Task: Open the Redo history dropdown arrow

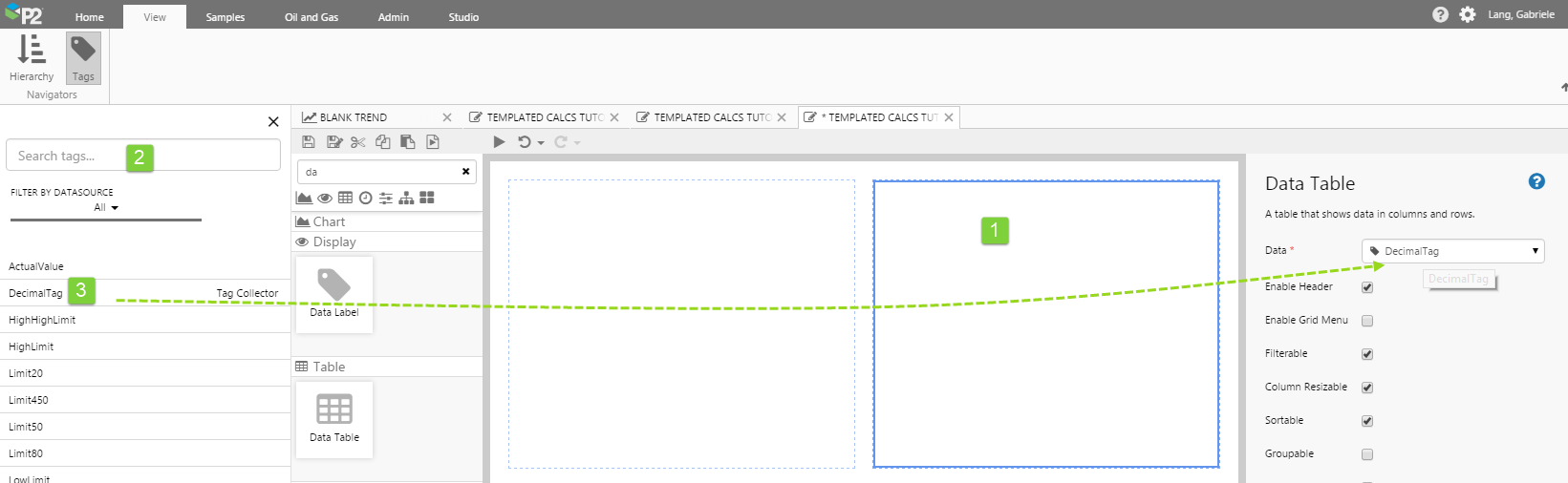Action: [x=577, y=143]
